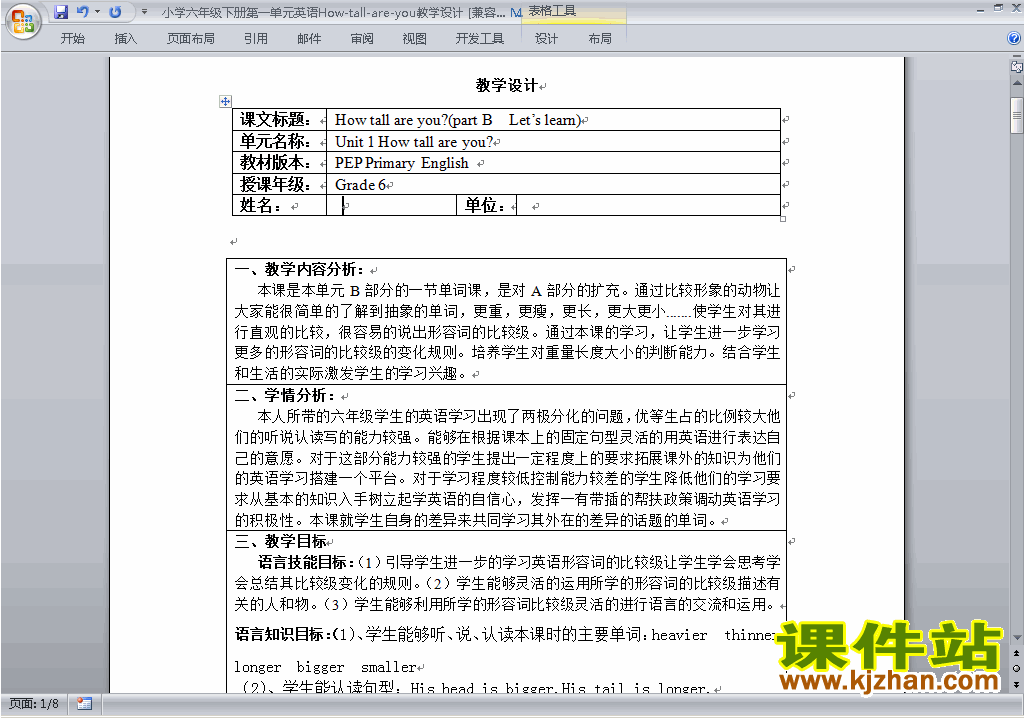Click the 姓名 label cell
The height and width of the screenshot is (718, 1024).
[x=280, y=205]
